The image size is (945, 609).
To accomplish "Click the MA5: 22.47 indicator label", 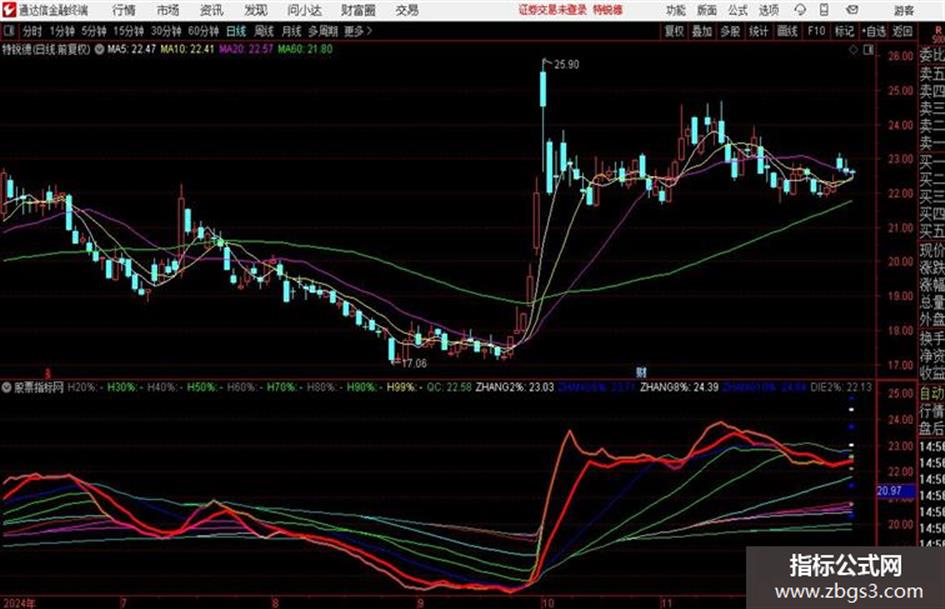I will [131, 49].
